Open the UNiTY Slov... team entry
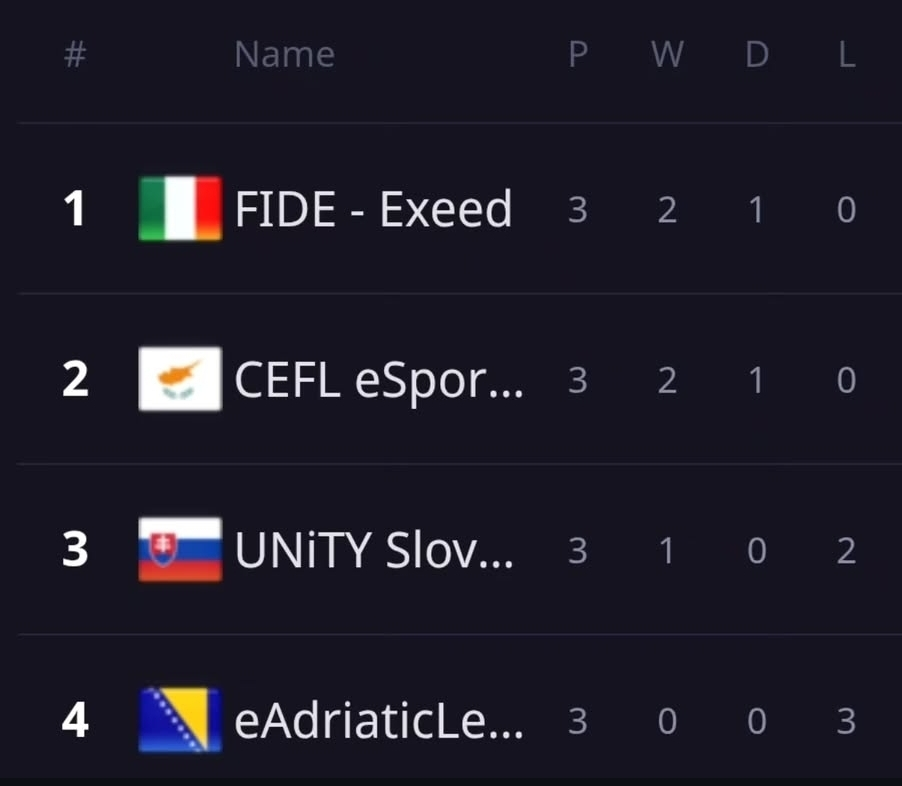Image resolution: width=902 pixels, height=786 pixels. pos(374,551)
